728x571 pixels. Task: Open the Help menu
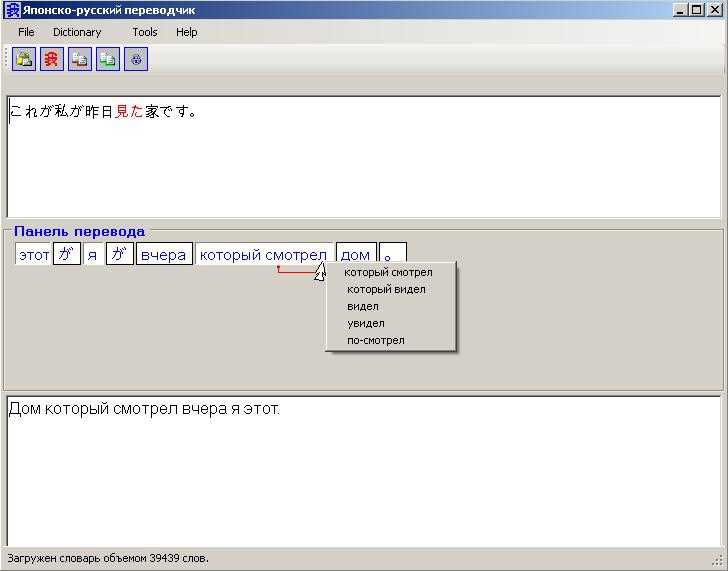187,32
